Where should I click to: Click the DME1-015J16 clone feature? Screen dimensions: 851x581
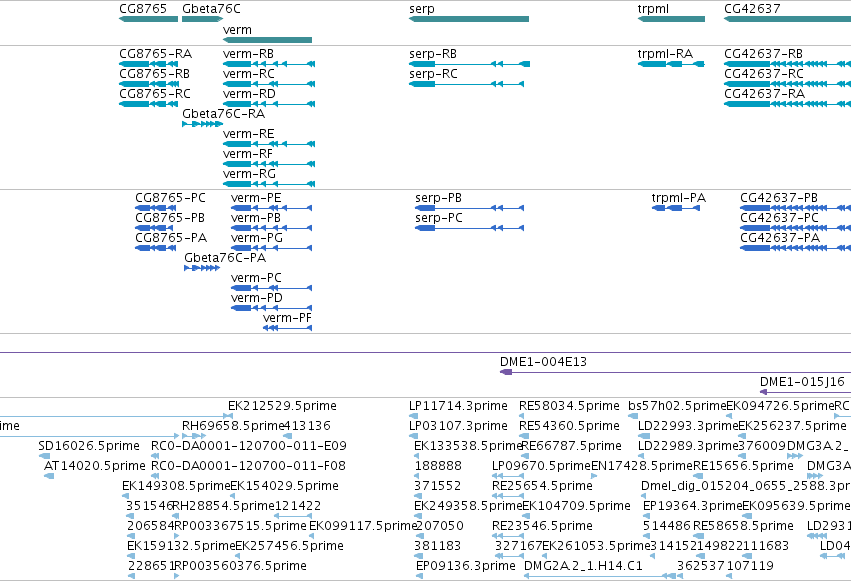[x=805, y=392]
